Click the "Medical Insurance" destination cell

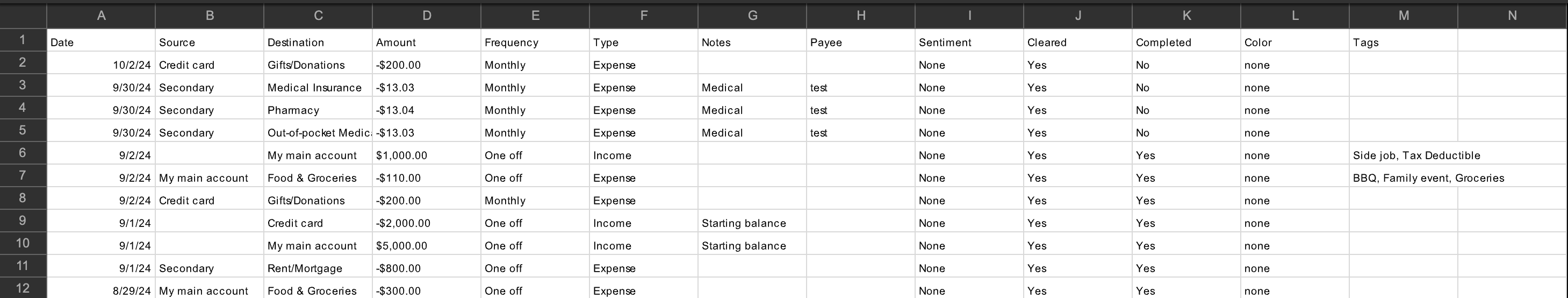pos(317,88)
